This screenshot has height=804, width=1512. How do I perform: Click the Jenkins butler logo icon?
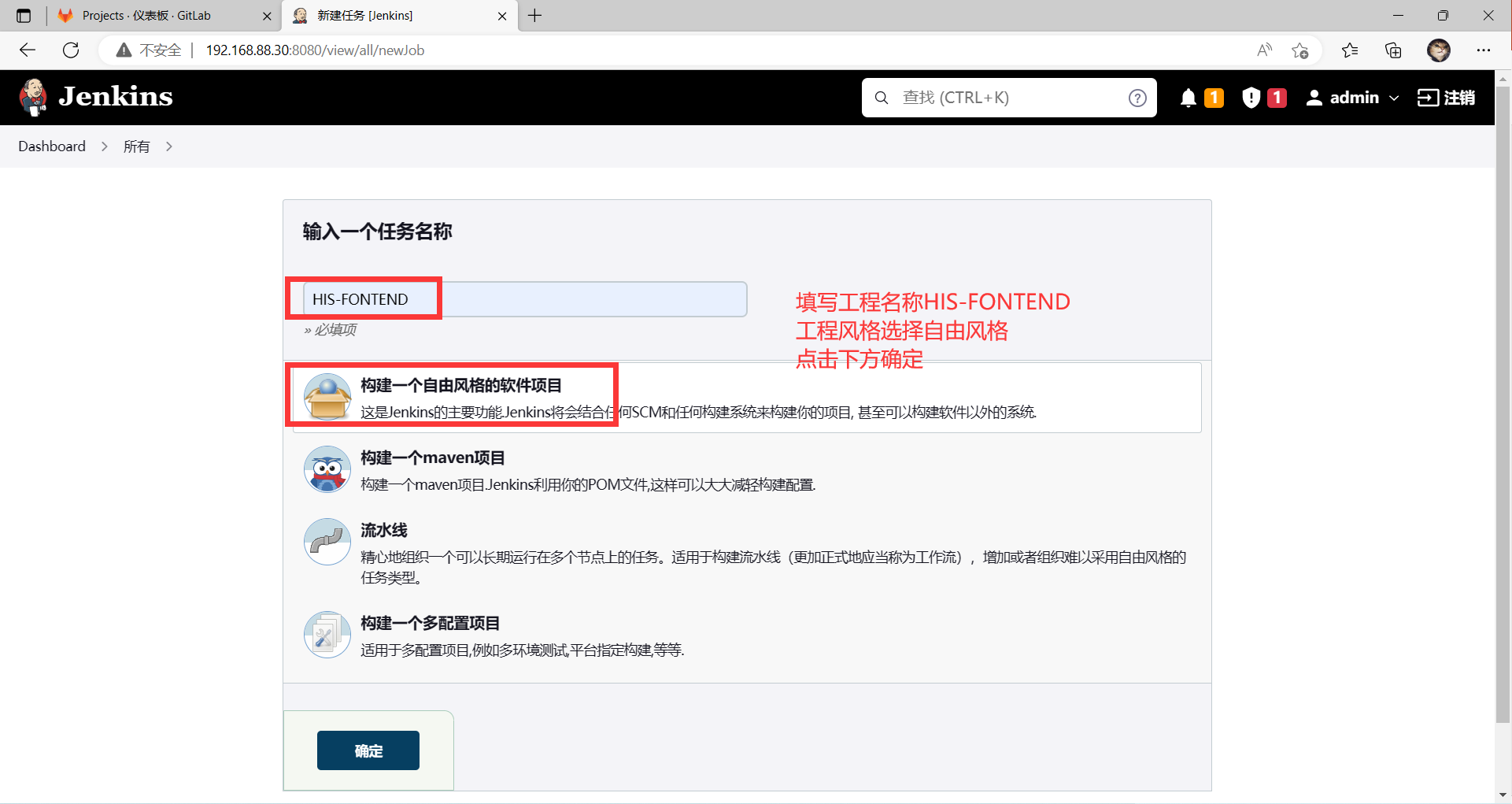point(32,98)
